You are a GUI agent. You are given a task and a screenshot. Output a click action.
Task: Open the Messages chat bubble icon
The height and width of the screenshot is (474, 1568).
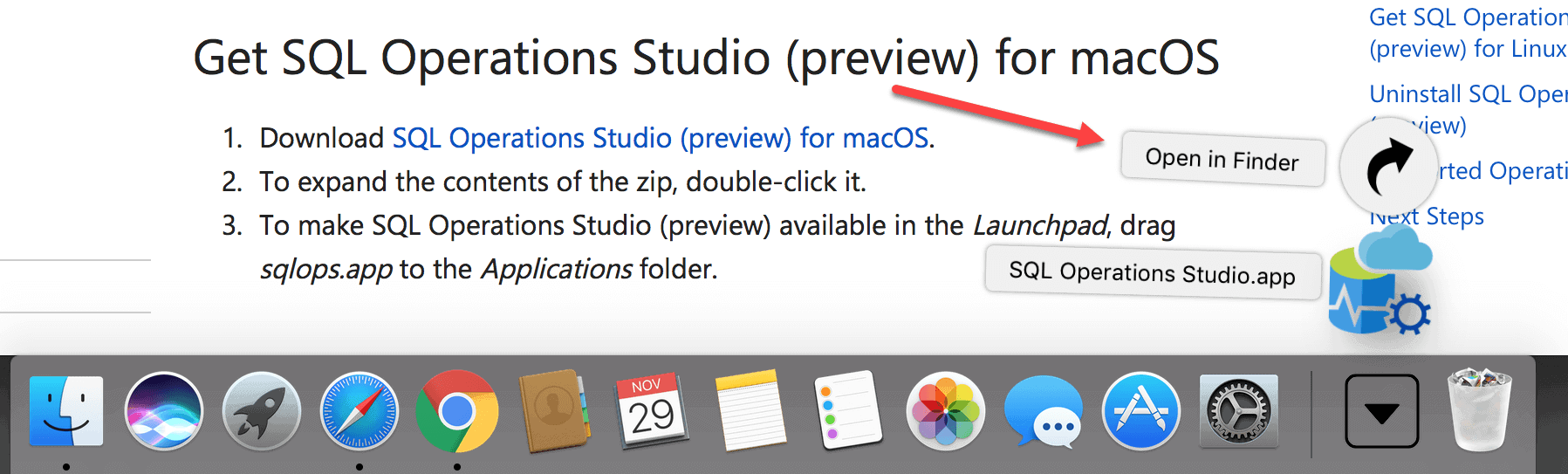(1044, 411)
